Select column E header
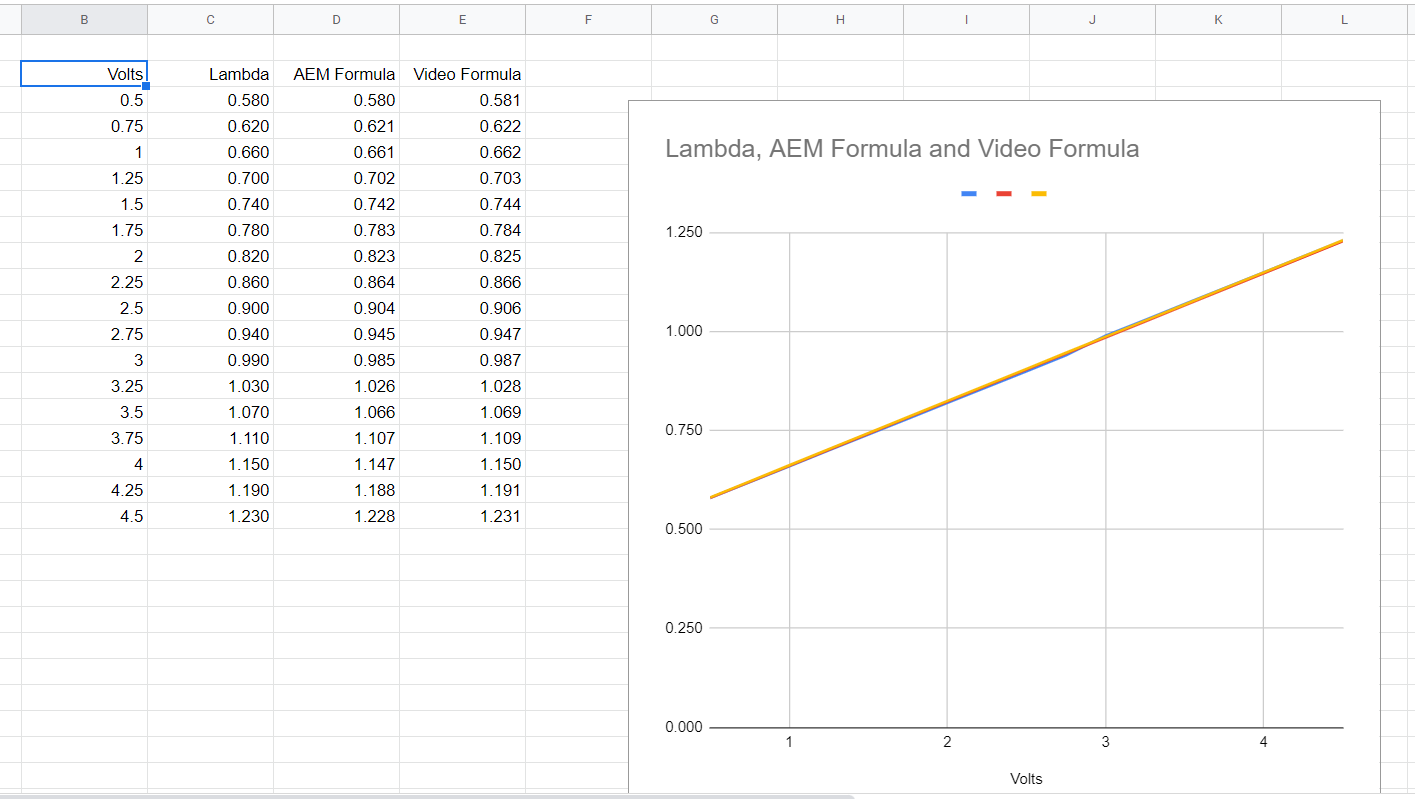This screenshot has width=1415, height=799. coord(462,19)
